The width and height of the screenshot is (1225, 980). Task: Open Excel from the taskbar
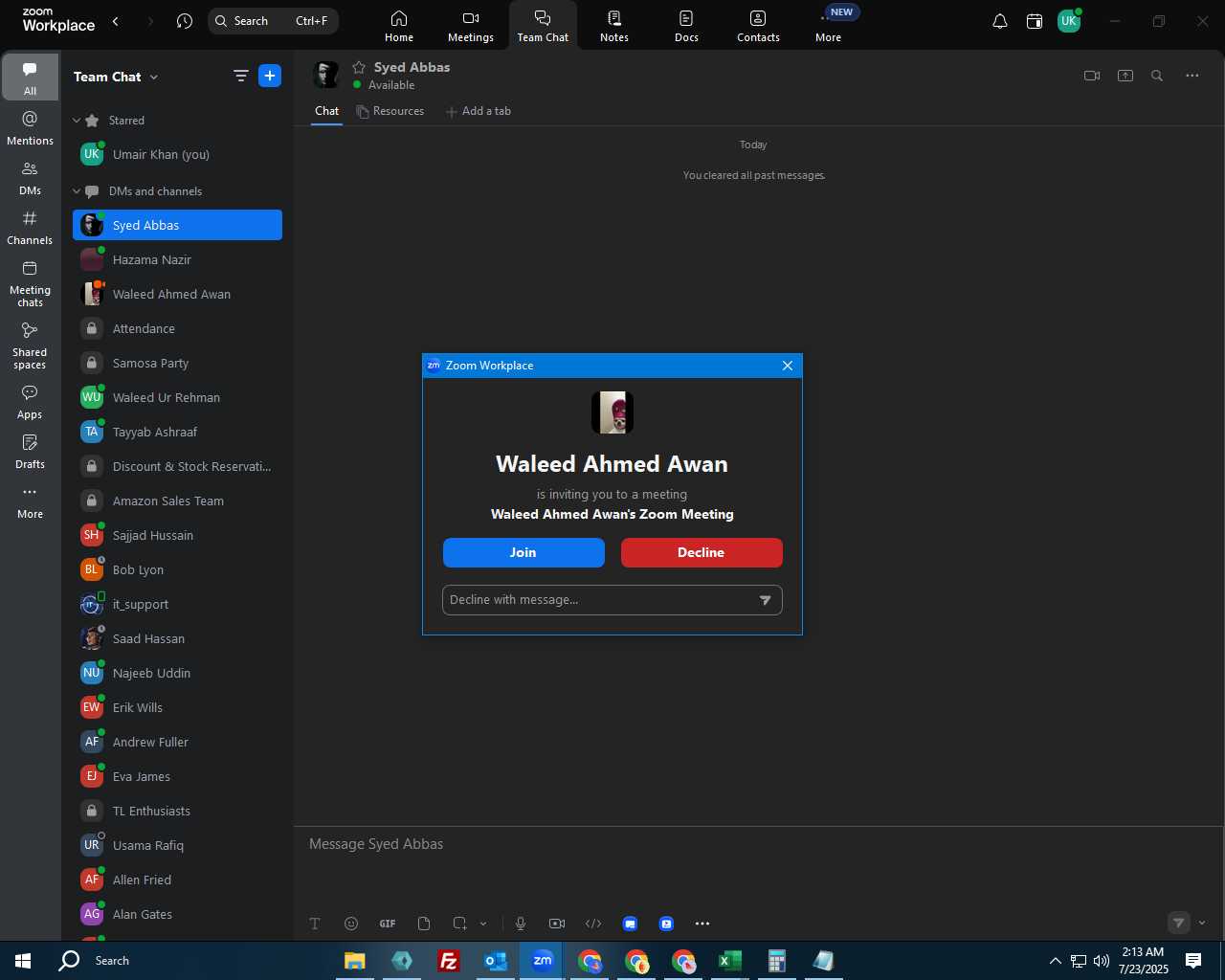pos(729,961)
